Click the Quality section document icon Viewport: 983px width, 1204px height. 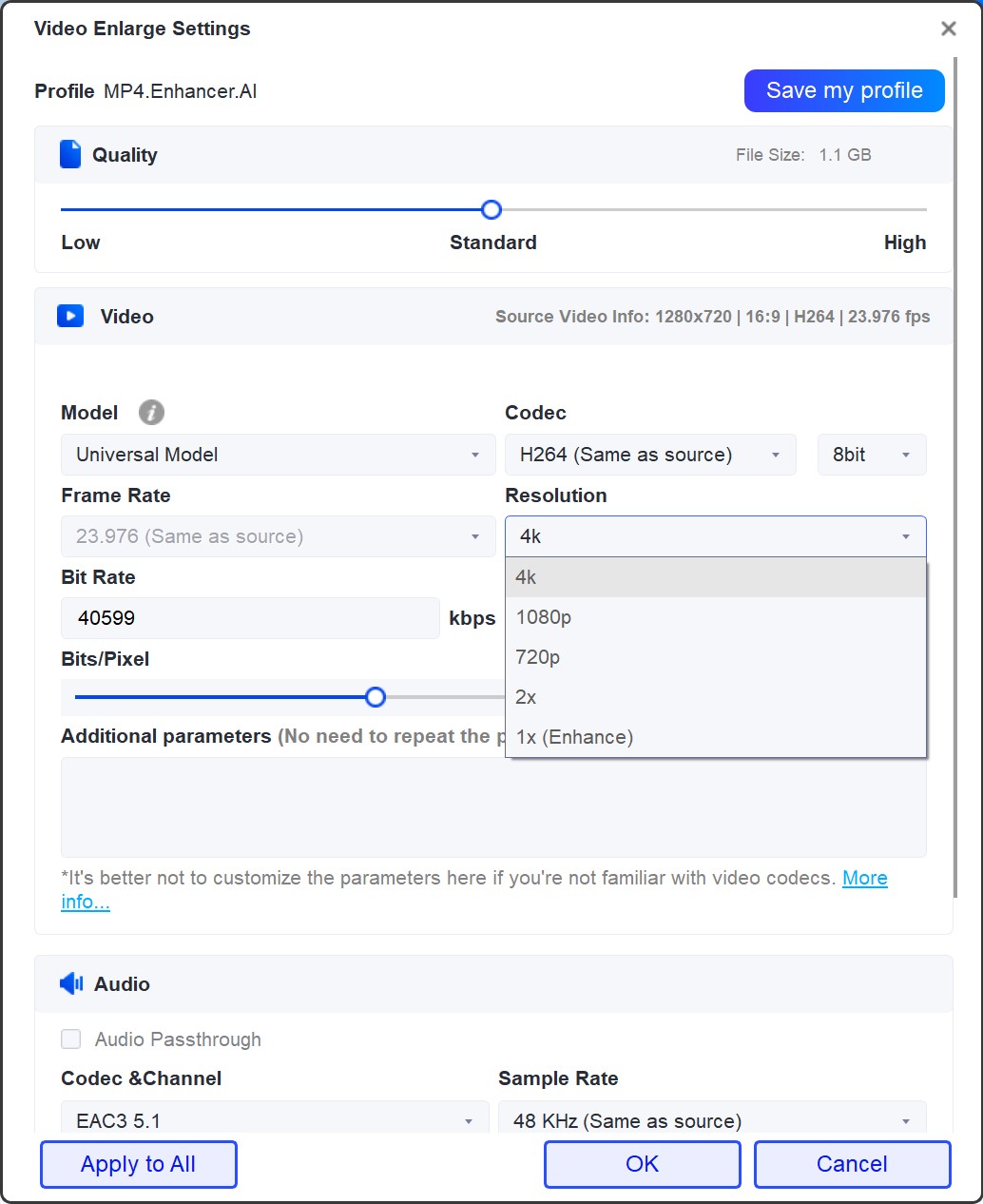pos(69,153)
